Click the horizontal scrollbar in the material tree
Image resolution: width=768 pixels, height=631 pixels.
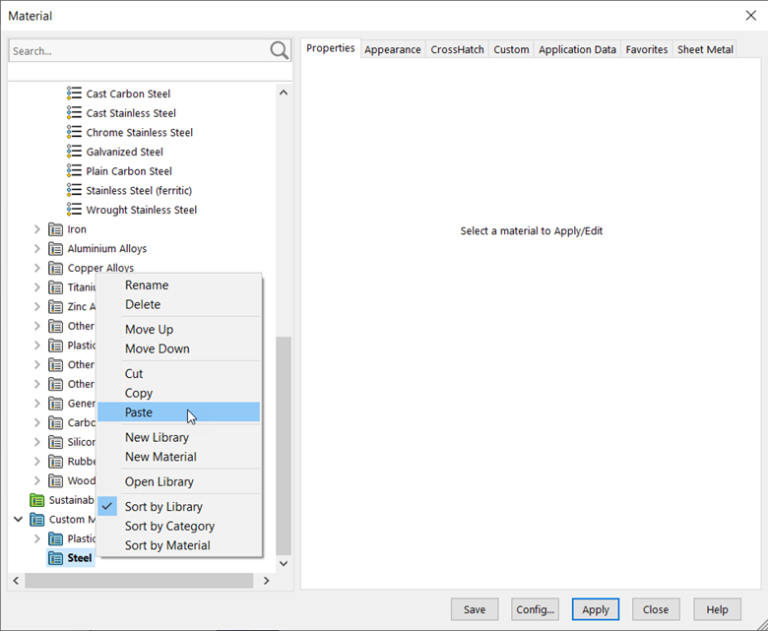click(x=140, y=580)
